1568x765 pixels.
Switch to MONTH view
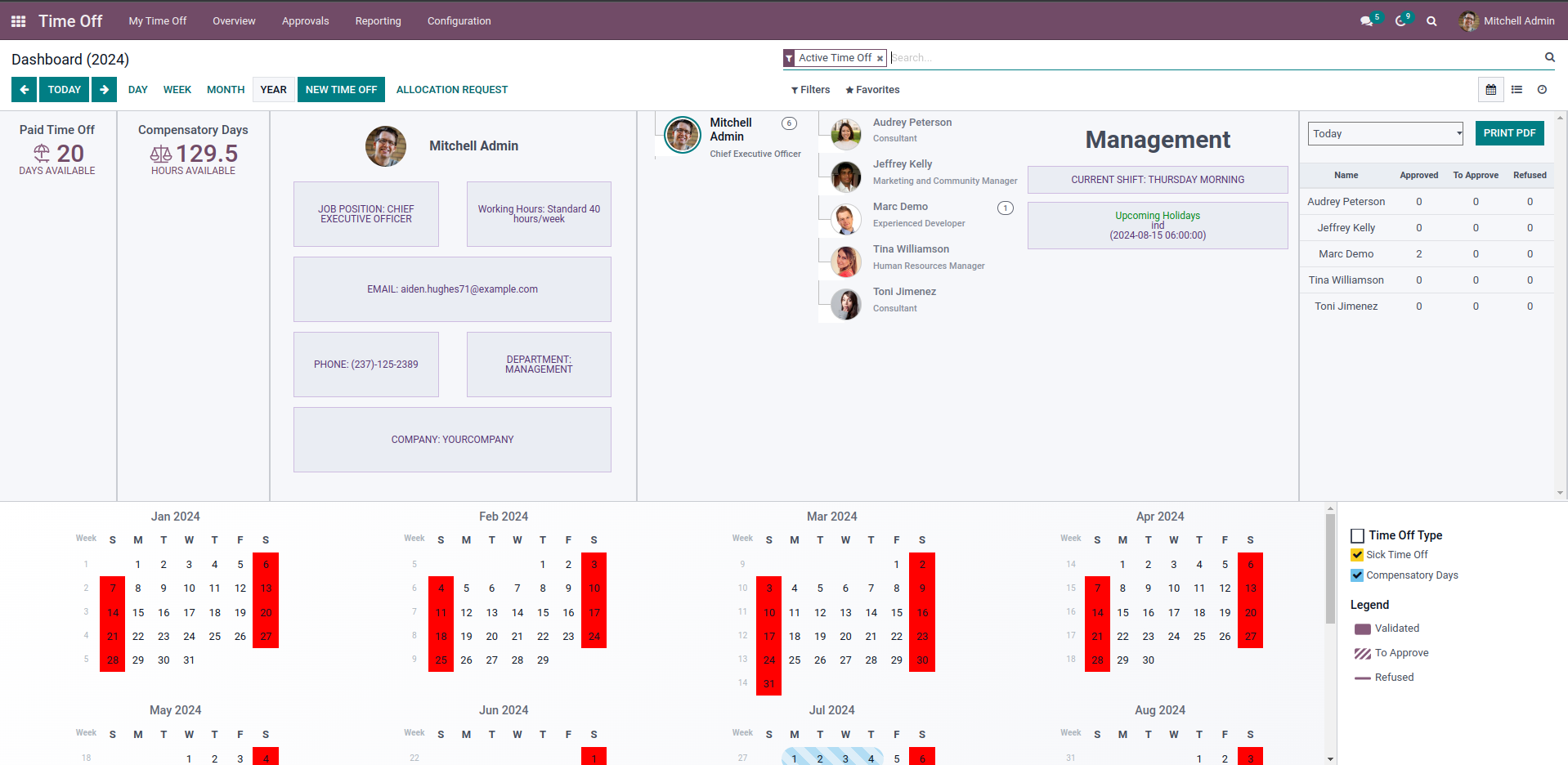226,90
